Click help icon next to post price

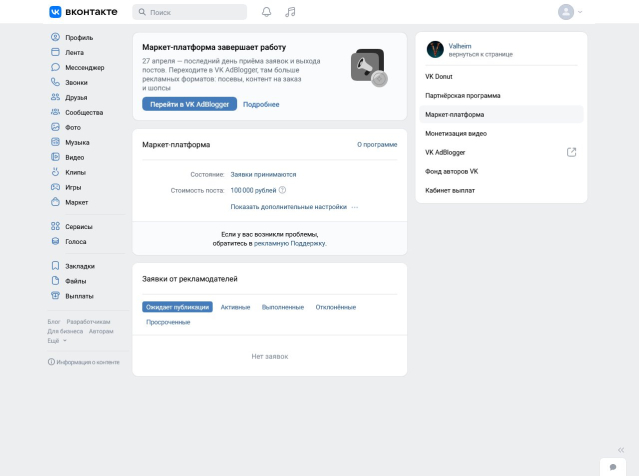pyautogui.click(x=283, y=190)
